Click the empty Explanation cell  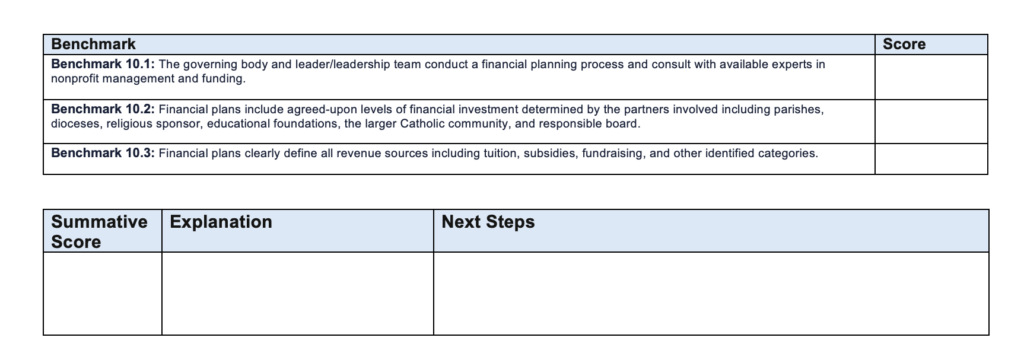click(x=298, y=294)
